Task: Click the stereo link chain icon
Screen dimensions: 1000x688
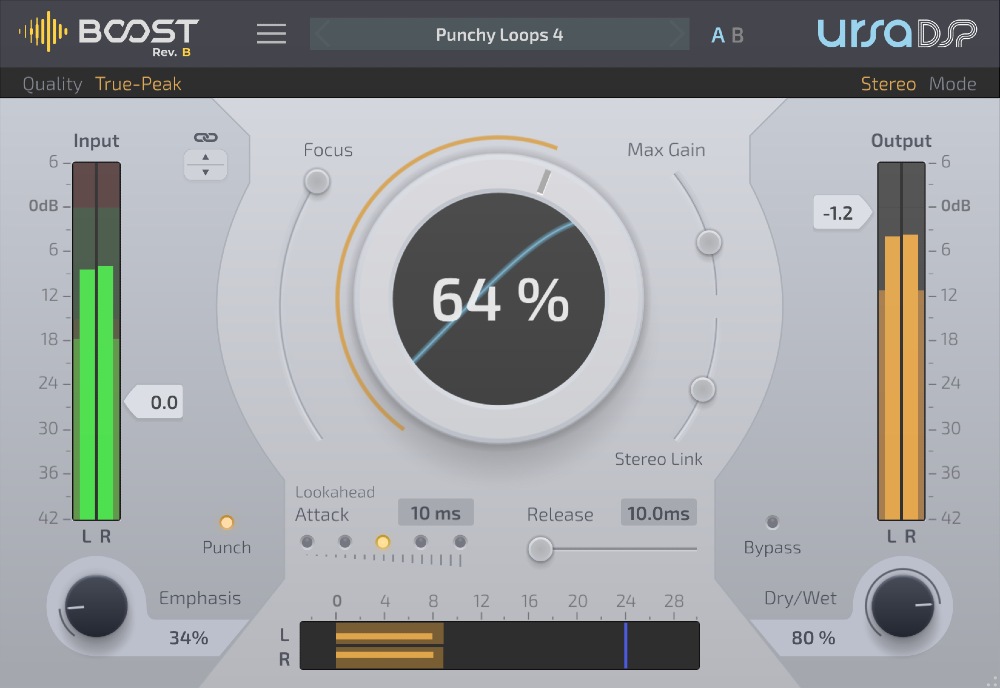Action: pyautogui.click(x=204, y=139)
